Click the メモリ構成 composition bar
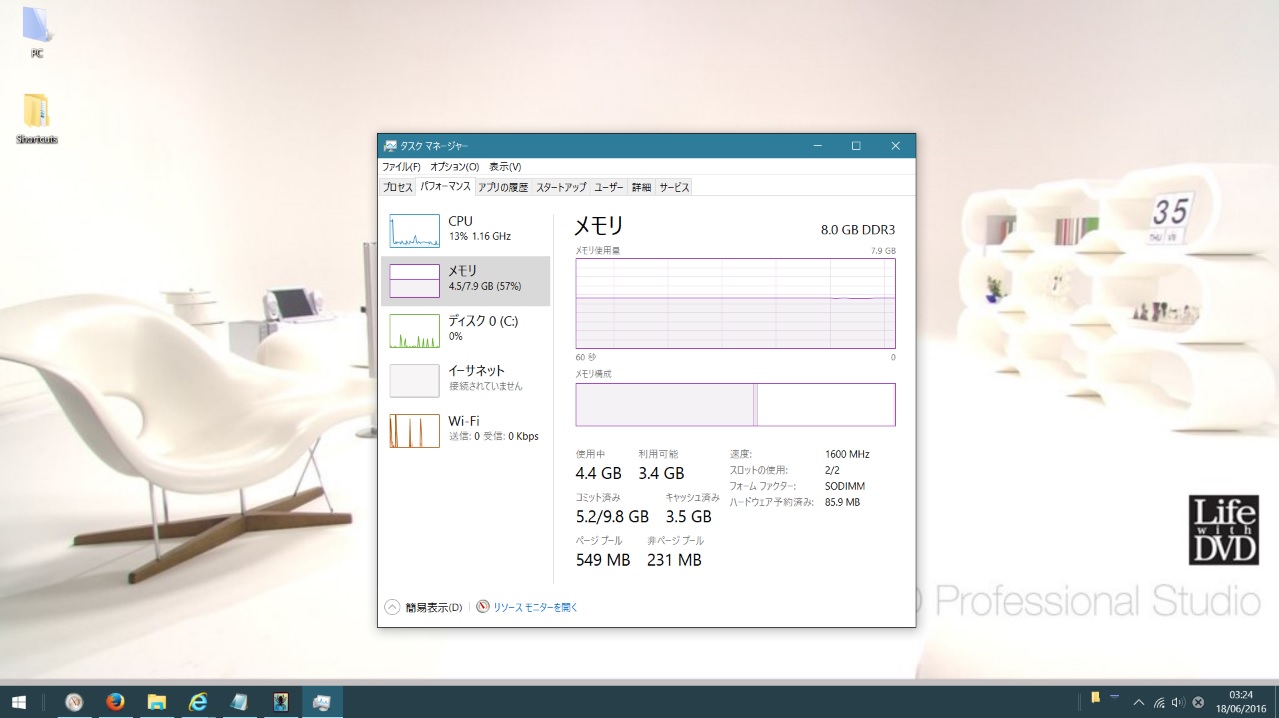 pos(735,405)
